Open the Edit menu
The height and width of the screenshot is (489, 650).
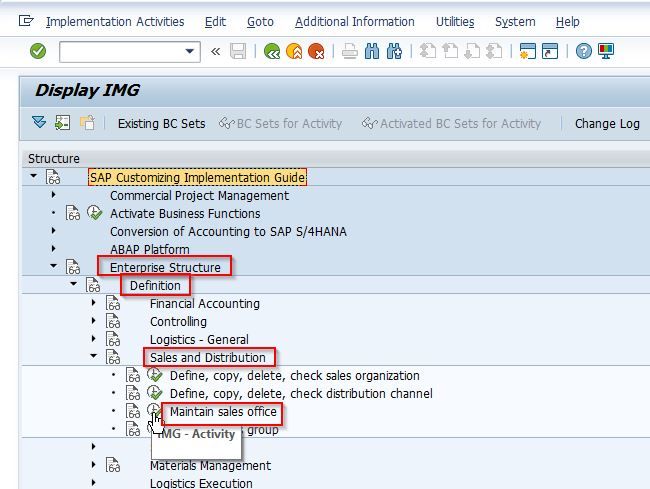pyautogui.click(x=215, y=22)
